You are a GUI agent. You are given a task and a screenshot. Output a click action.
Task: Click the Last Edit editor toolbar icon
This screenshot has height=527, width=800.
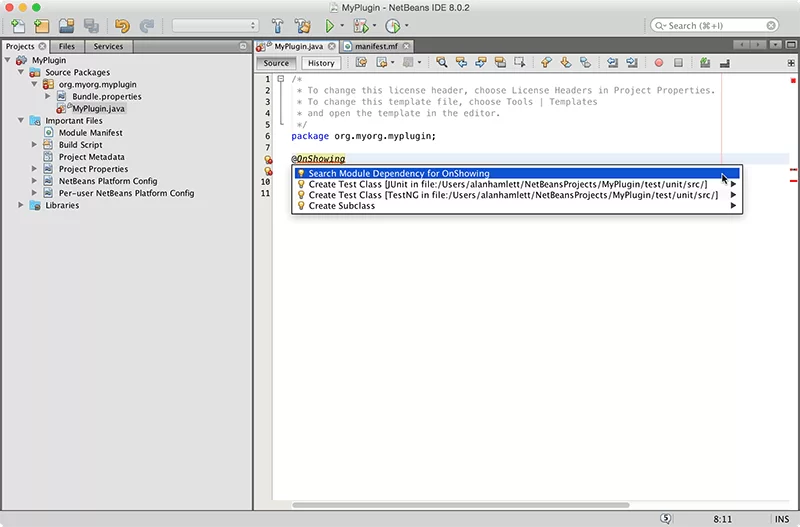click(361, 63)
